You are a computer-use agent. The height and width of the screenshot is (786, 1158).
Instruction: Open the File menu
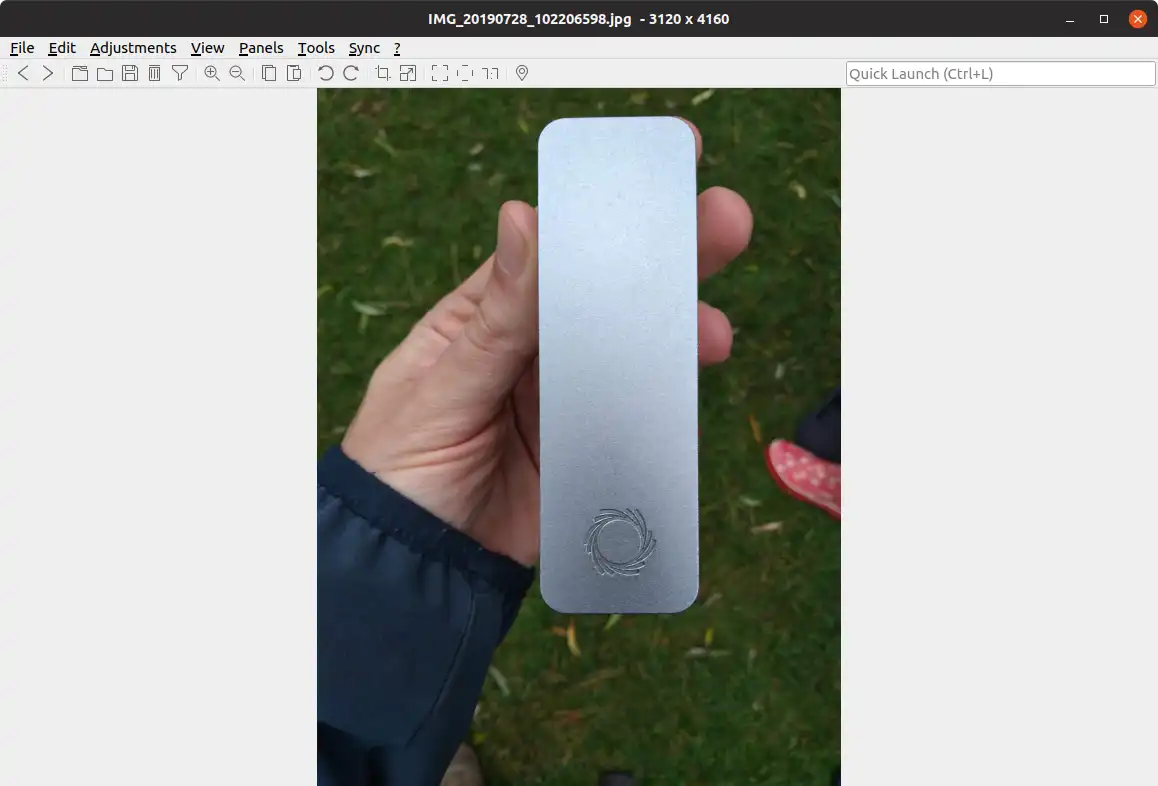(x=22, y=48)
